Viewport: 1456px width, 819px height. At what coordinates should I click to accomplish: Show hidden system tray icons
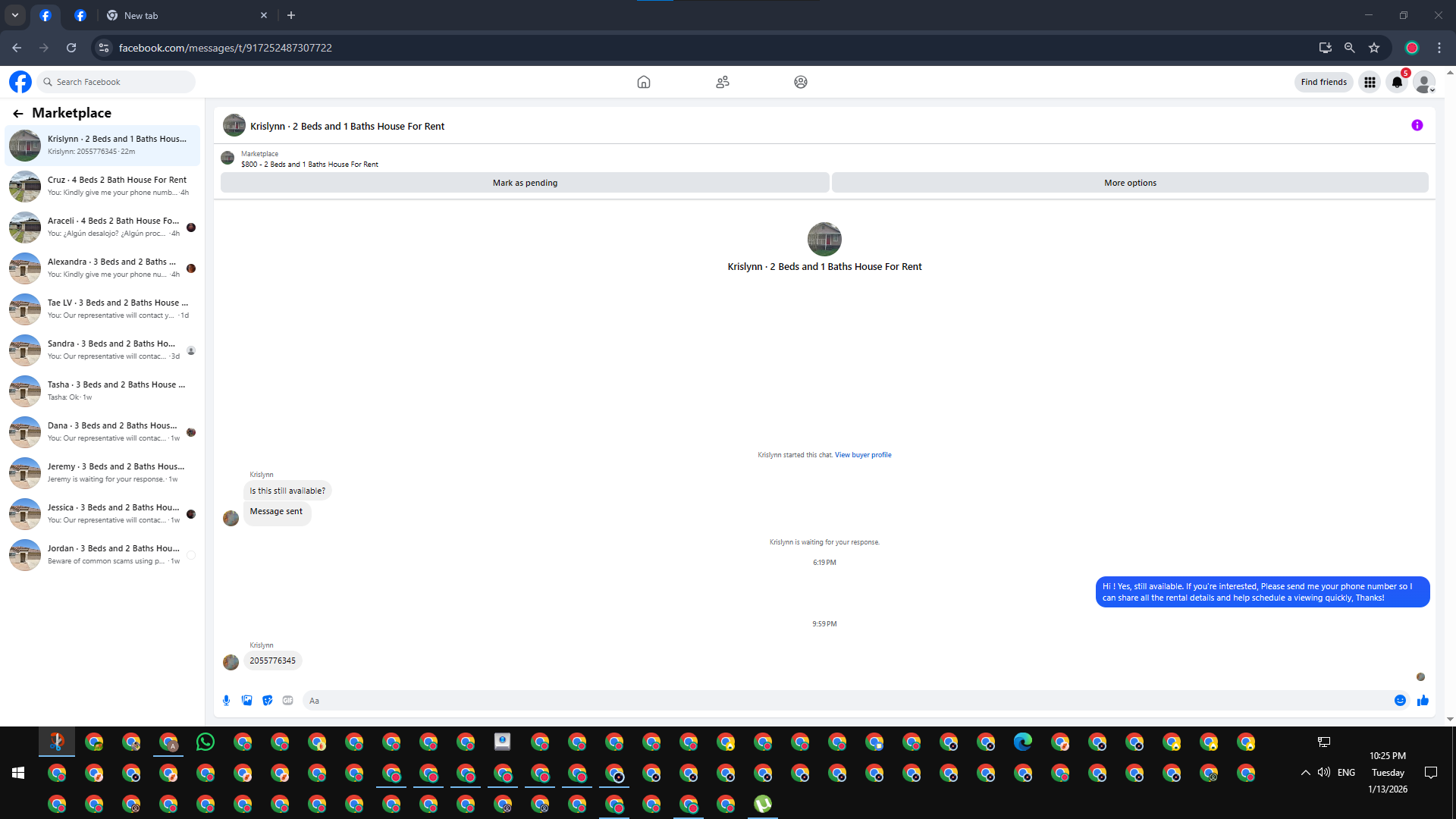pyautogui.click(x=1305, y=773)
